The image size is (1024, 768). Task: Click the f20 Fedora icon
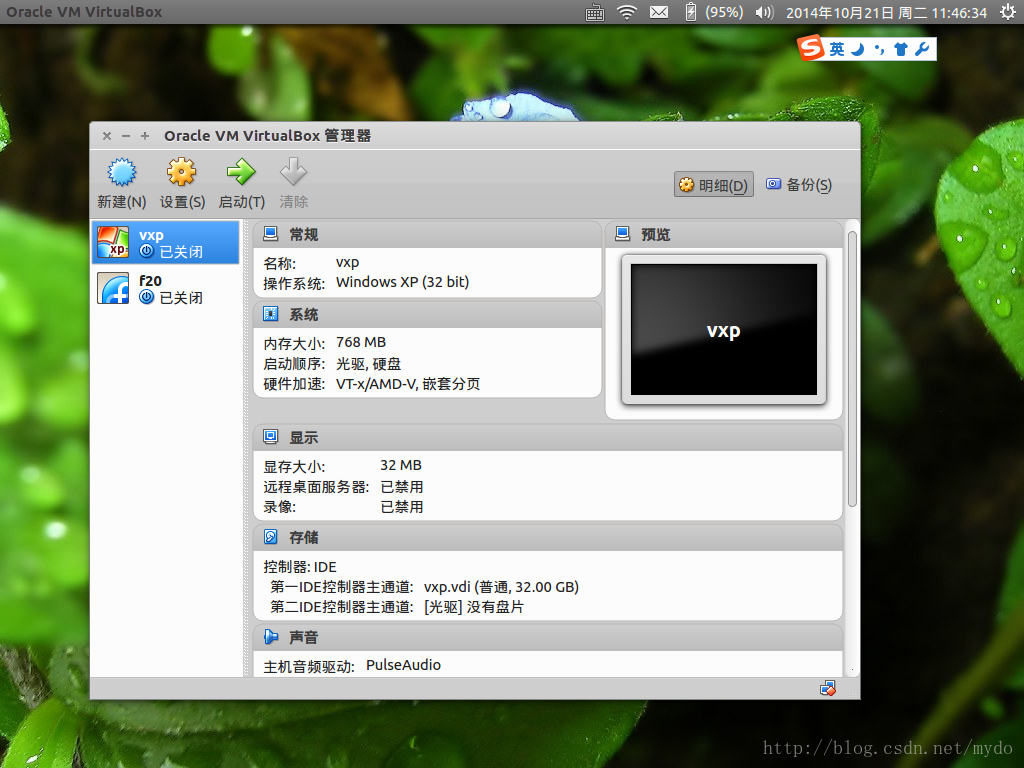(114, 289)
